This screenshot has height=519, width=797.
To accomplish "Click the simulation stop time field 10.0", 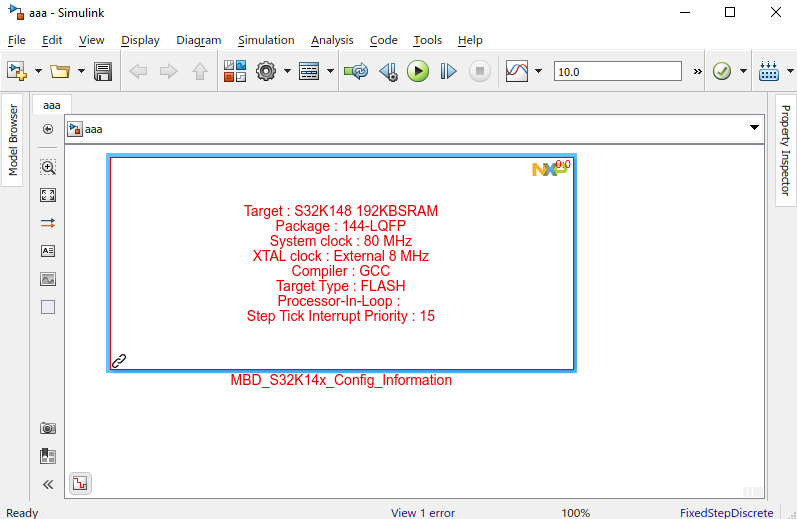I will coord(618,72).
